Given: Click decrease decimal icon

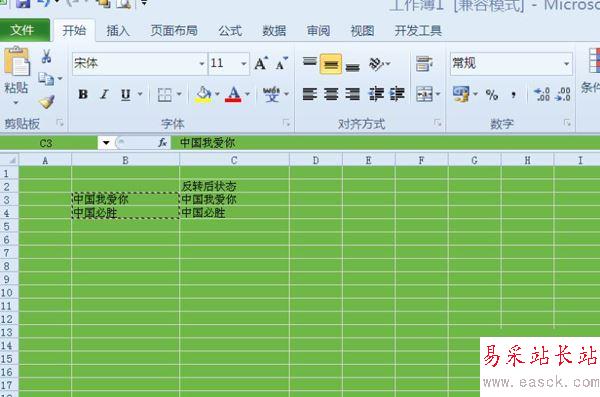Looking at the screenshot, I should coord(563,94).
